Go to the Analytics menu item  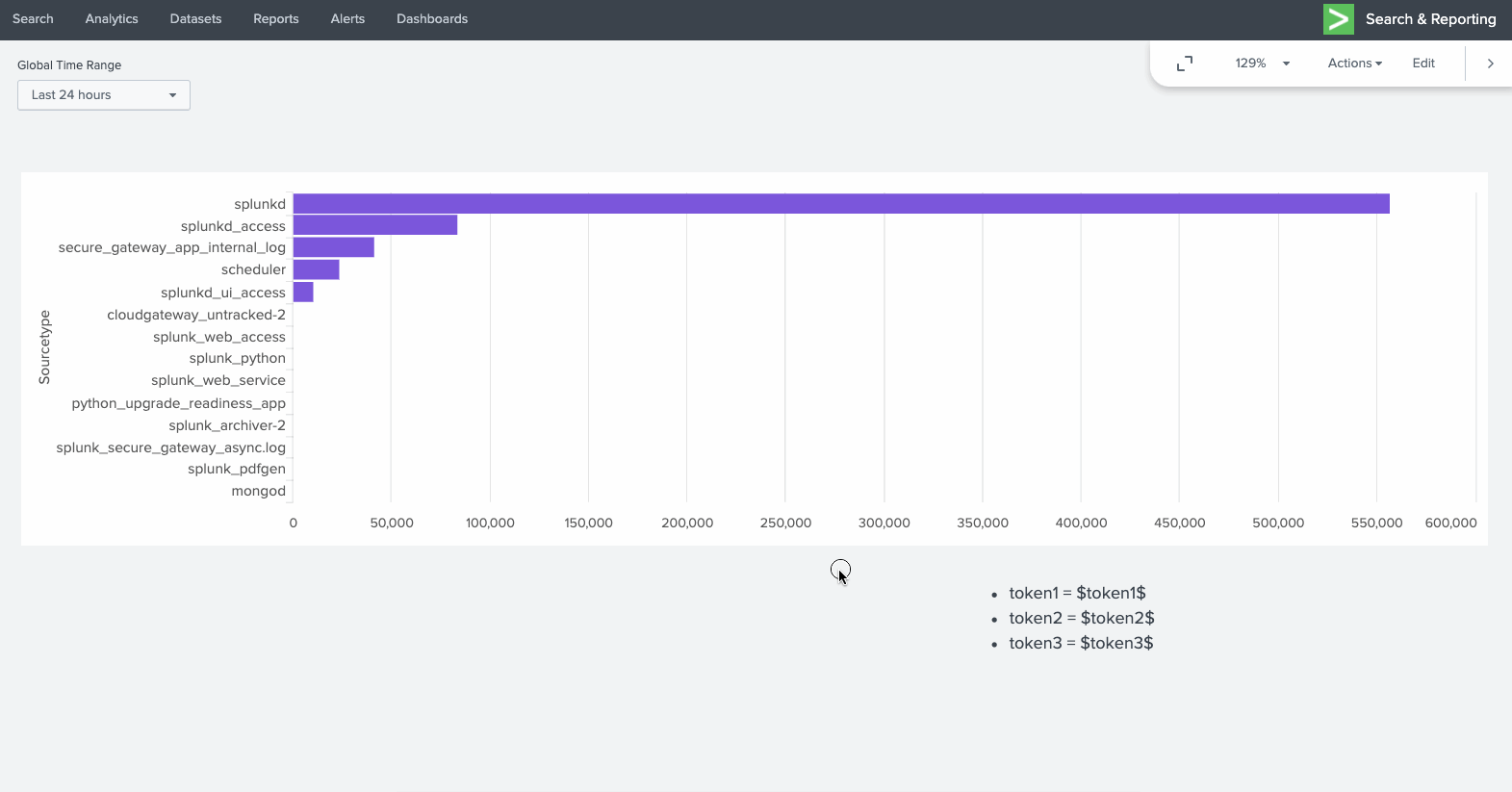click(x=112, y=19)
